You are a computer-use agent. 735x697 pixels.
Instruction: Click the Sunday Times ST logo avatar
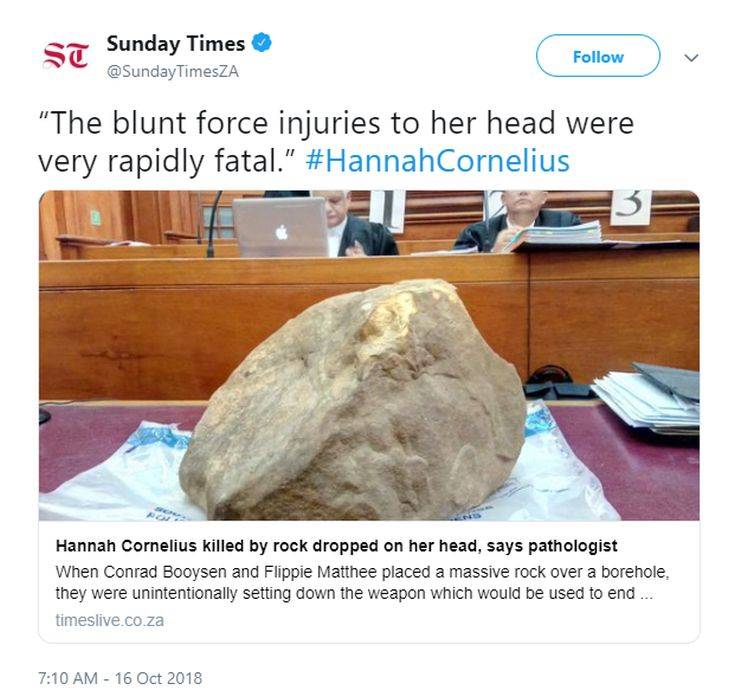point(66,55)
